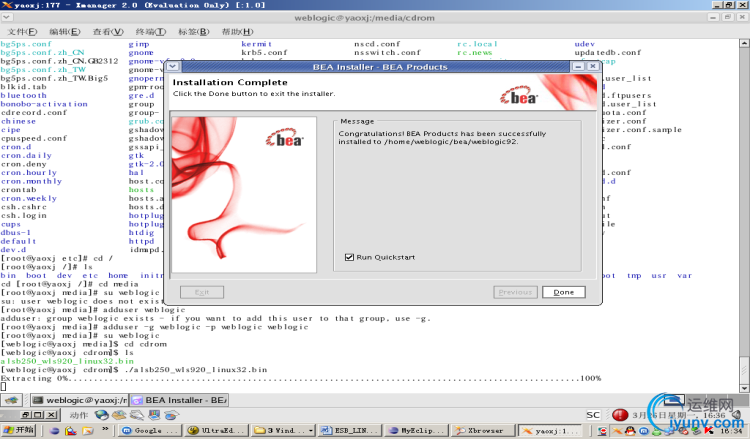This screenshot has height=439, width=750.
Task: Switch to weblogic@yaoxj terminal panel task
Action: coord(80,400)
